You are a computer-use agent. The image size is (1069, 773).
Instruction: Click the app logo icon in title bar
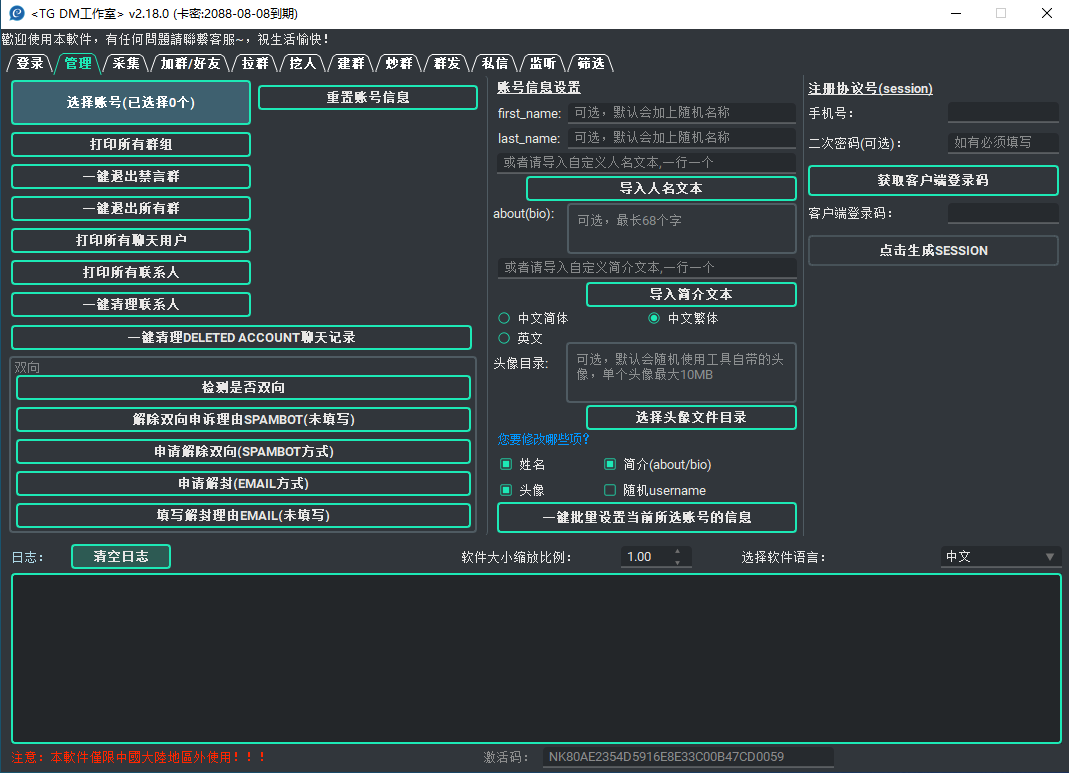coord(16,13)
